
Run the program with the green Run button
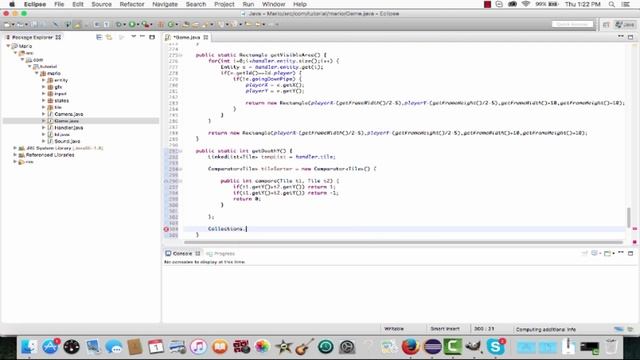(132, 24)
